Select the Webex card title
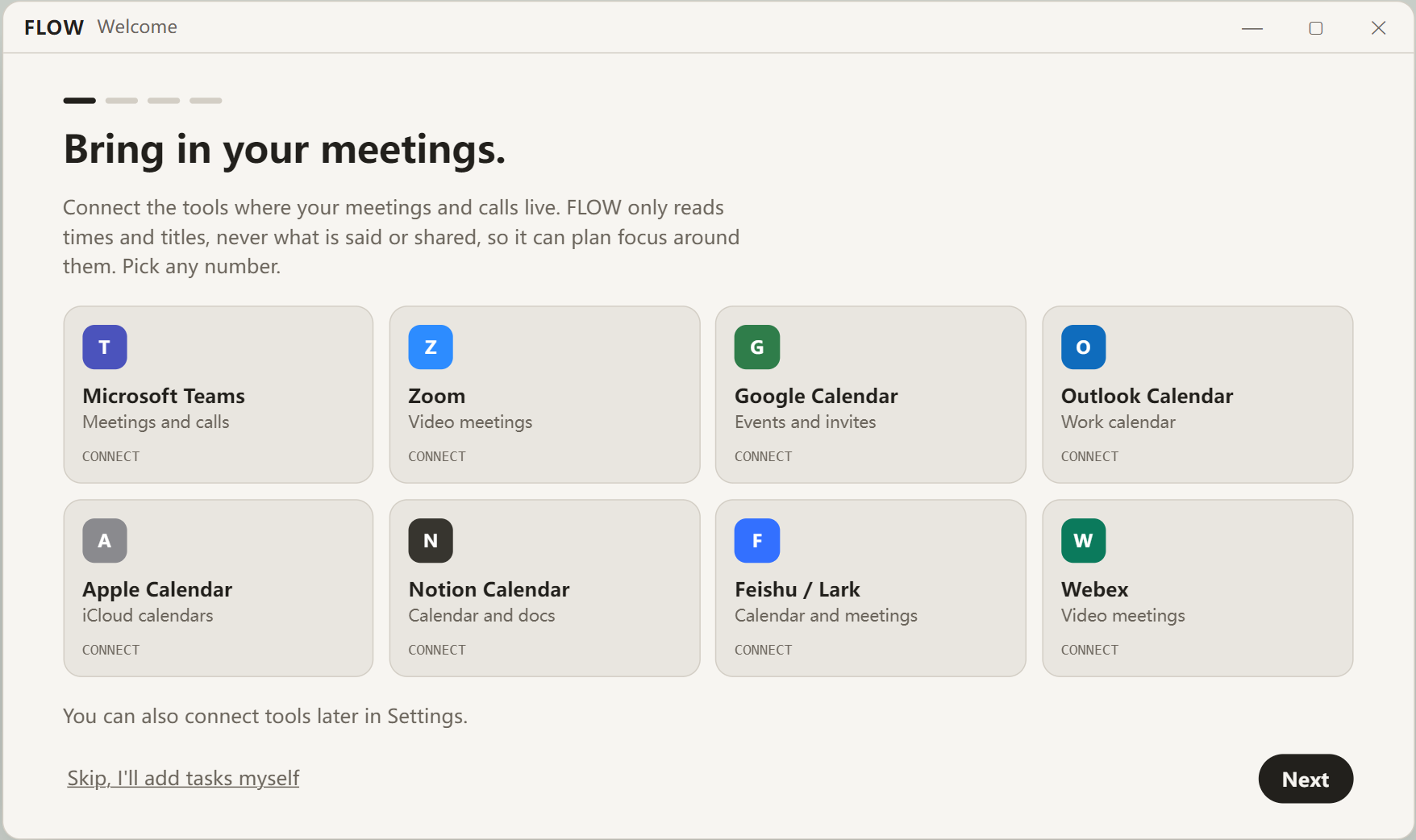The height and width of the screenshot is (840, 1416). (1095, 589)
